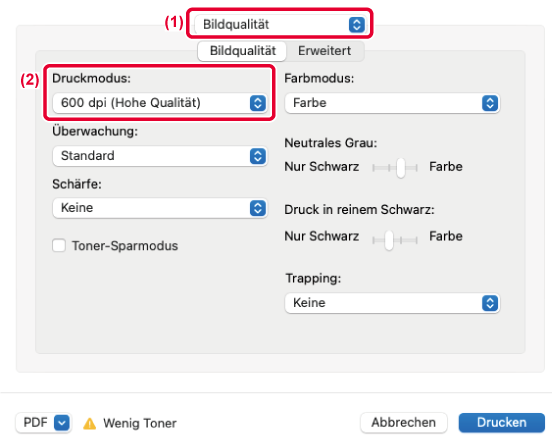Enable the Toner-Sparmodus checkbox
The image size is (552, 444).
[59, 245]
